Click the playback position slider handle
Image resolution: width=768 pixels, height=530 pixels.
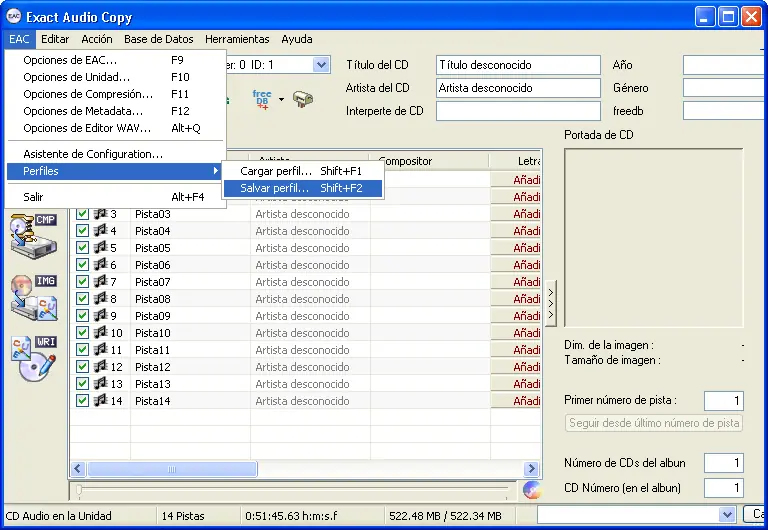79,489
